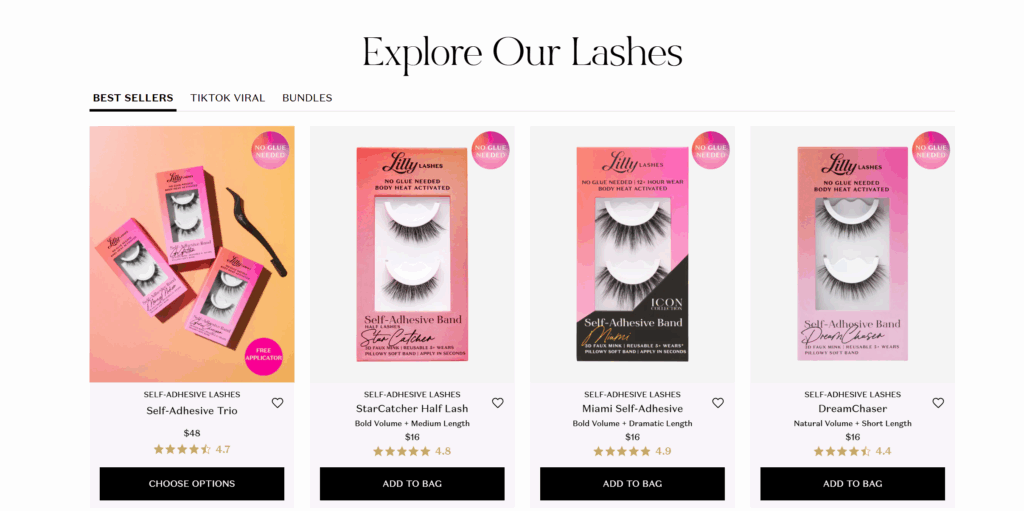
Task: Open the 4.9 star rating for Miami
Action: pos(632,451)
